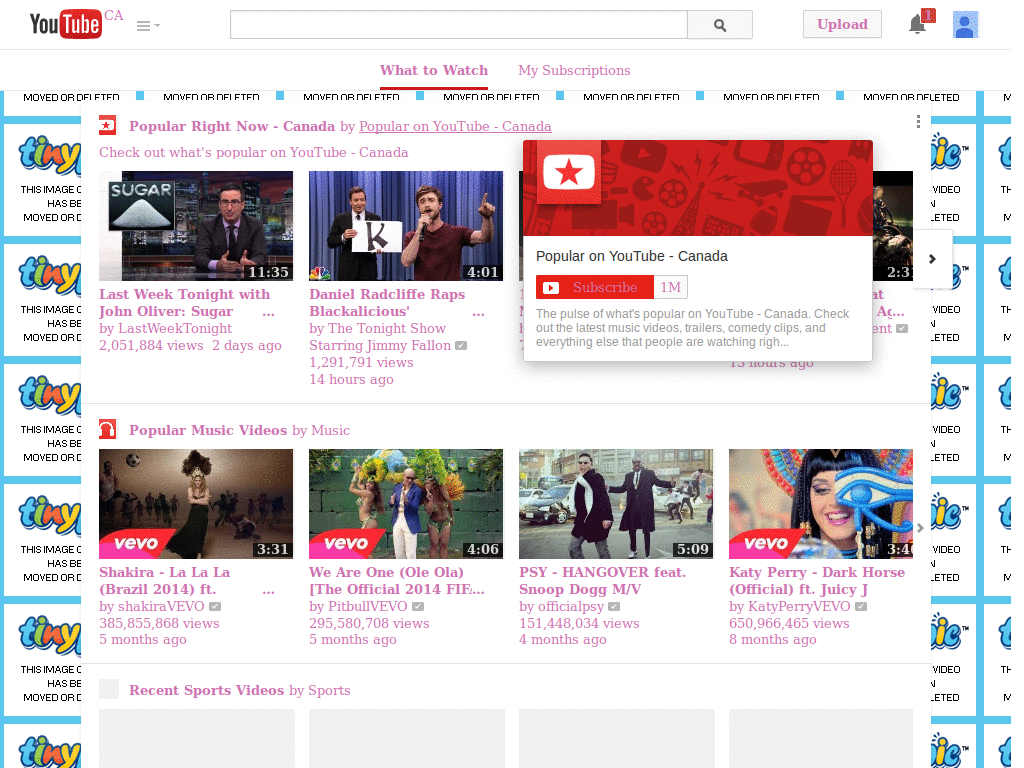
Task: Open We Are One (Ole Ola) title
Action: click(397, 581)
